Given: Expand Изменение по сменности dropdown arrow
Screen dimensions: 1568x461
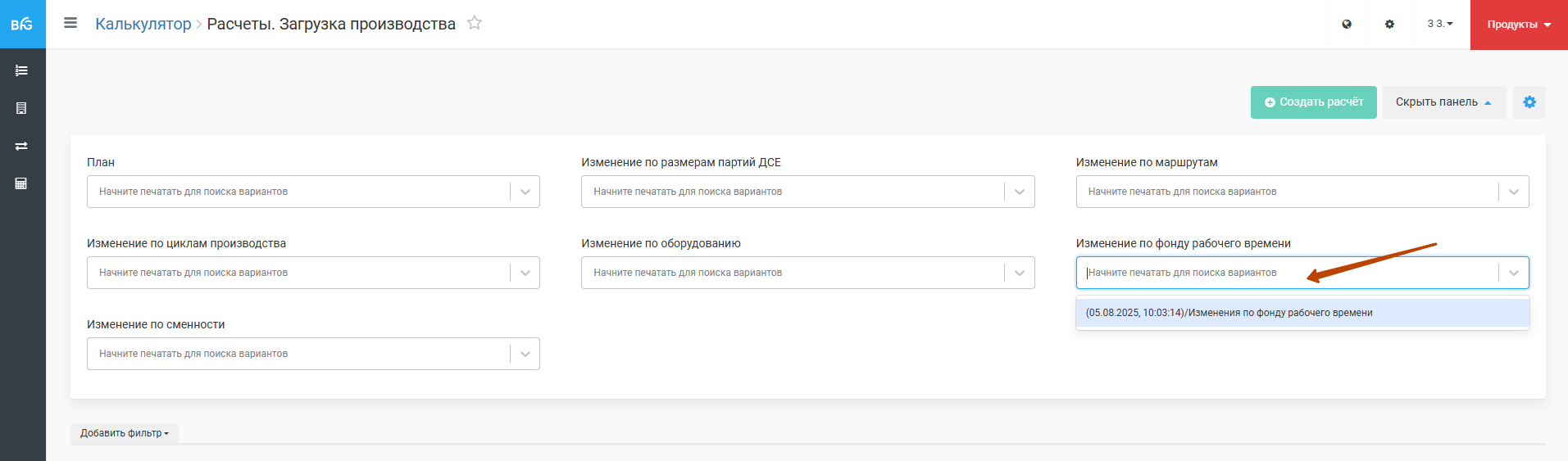Looking at the screenshot, I should 525,354.
